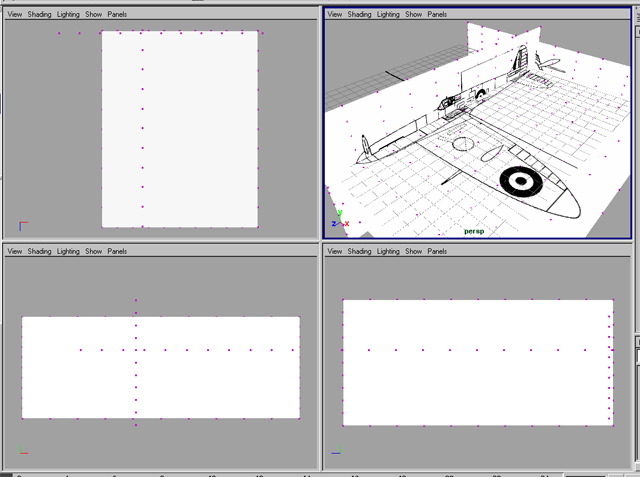Click the Spitfire tail fin drawing
The image size is (640, 477).
coord(520,59)
